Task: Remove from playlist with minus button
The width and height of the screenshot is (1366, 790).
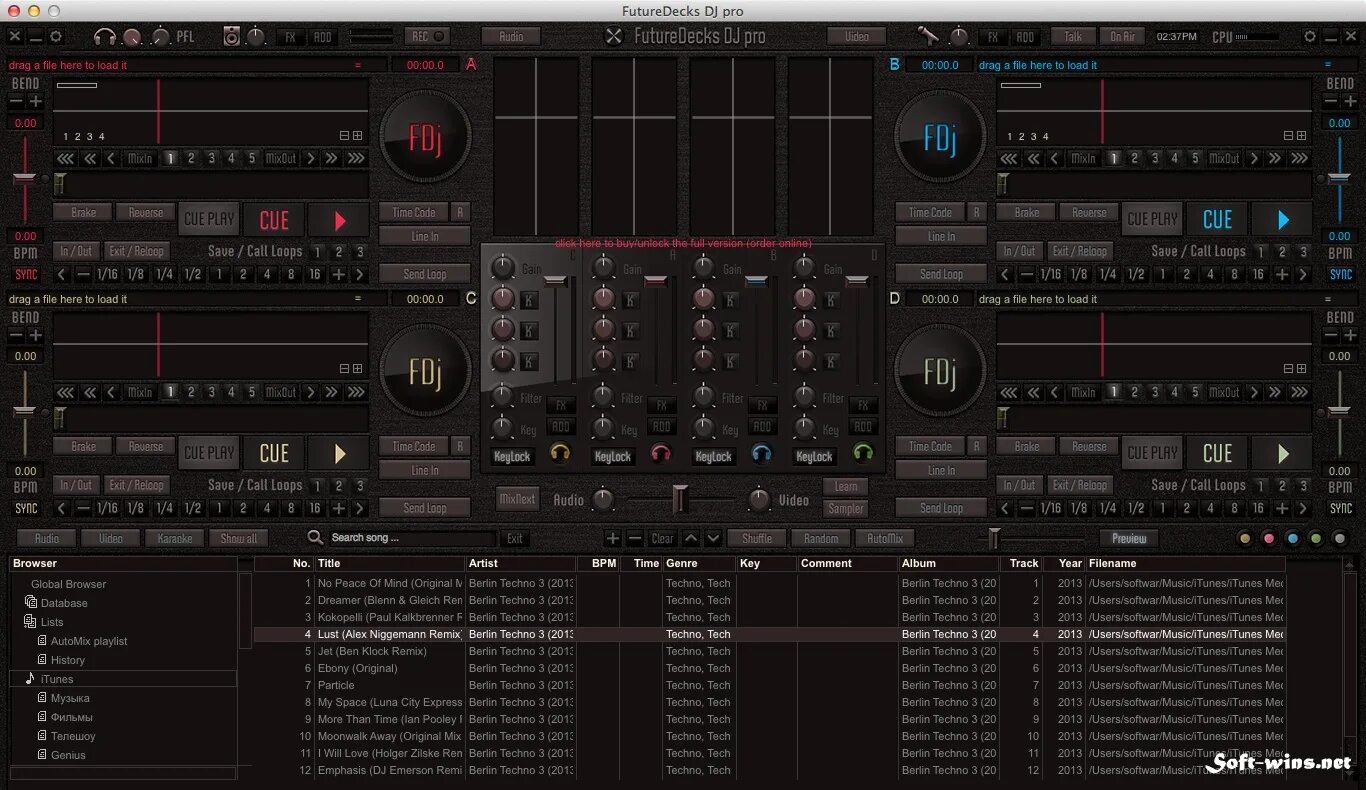Action: 635,538
